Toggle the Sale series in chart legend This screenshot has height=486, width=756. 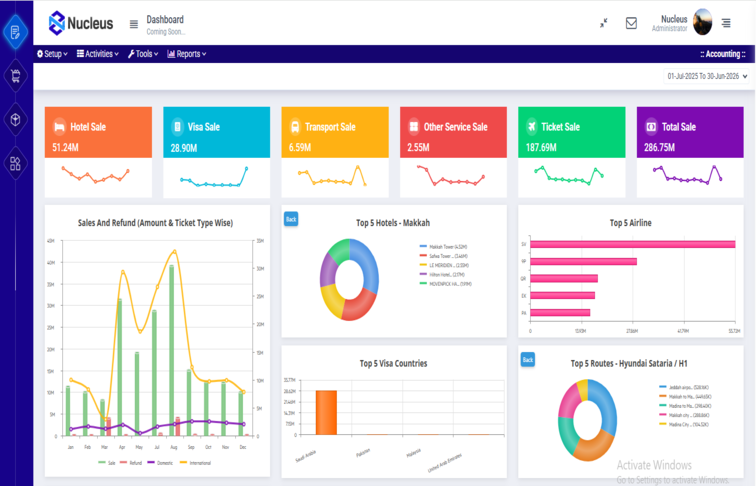[x=107, y=463]
